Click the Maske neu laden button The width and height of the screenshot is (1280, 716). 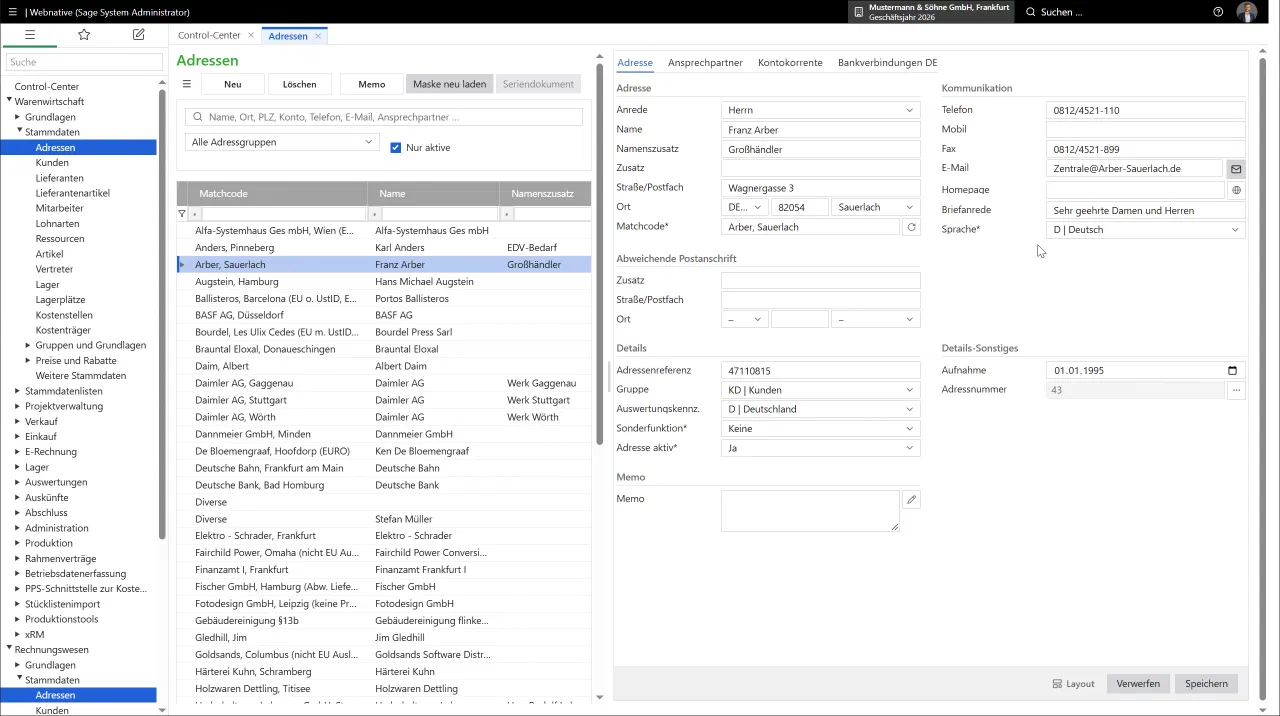pyautogui.click(x=450, y=84)
